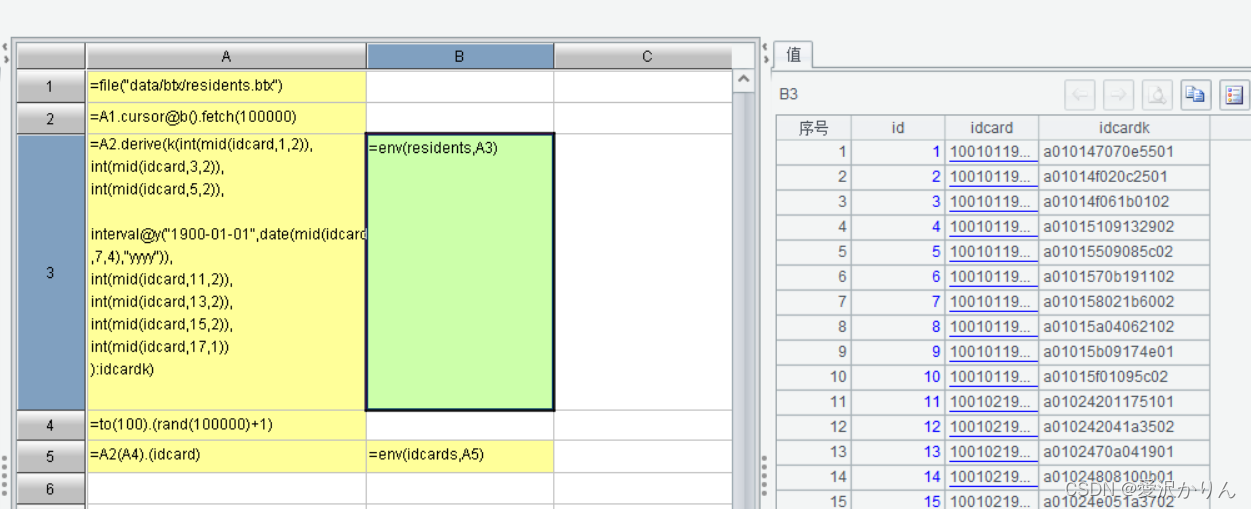Click value a01015f01095c02

click(1105, 377)
